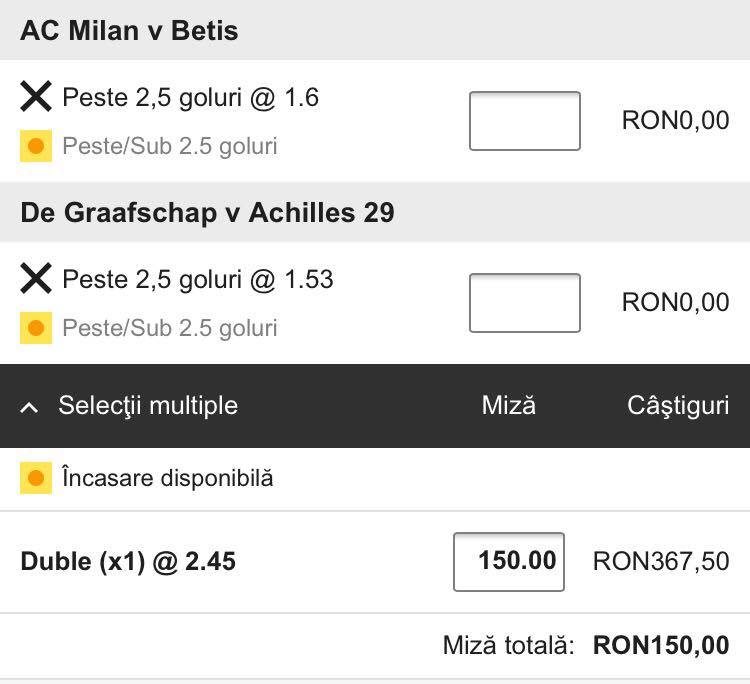Viewport: 750px width, 684px height.
Task: Click Peste 2,5 goluri @ 1.53 text
Action: coord(198,280)
